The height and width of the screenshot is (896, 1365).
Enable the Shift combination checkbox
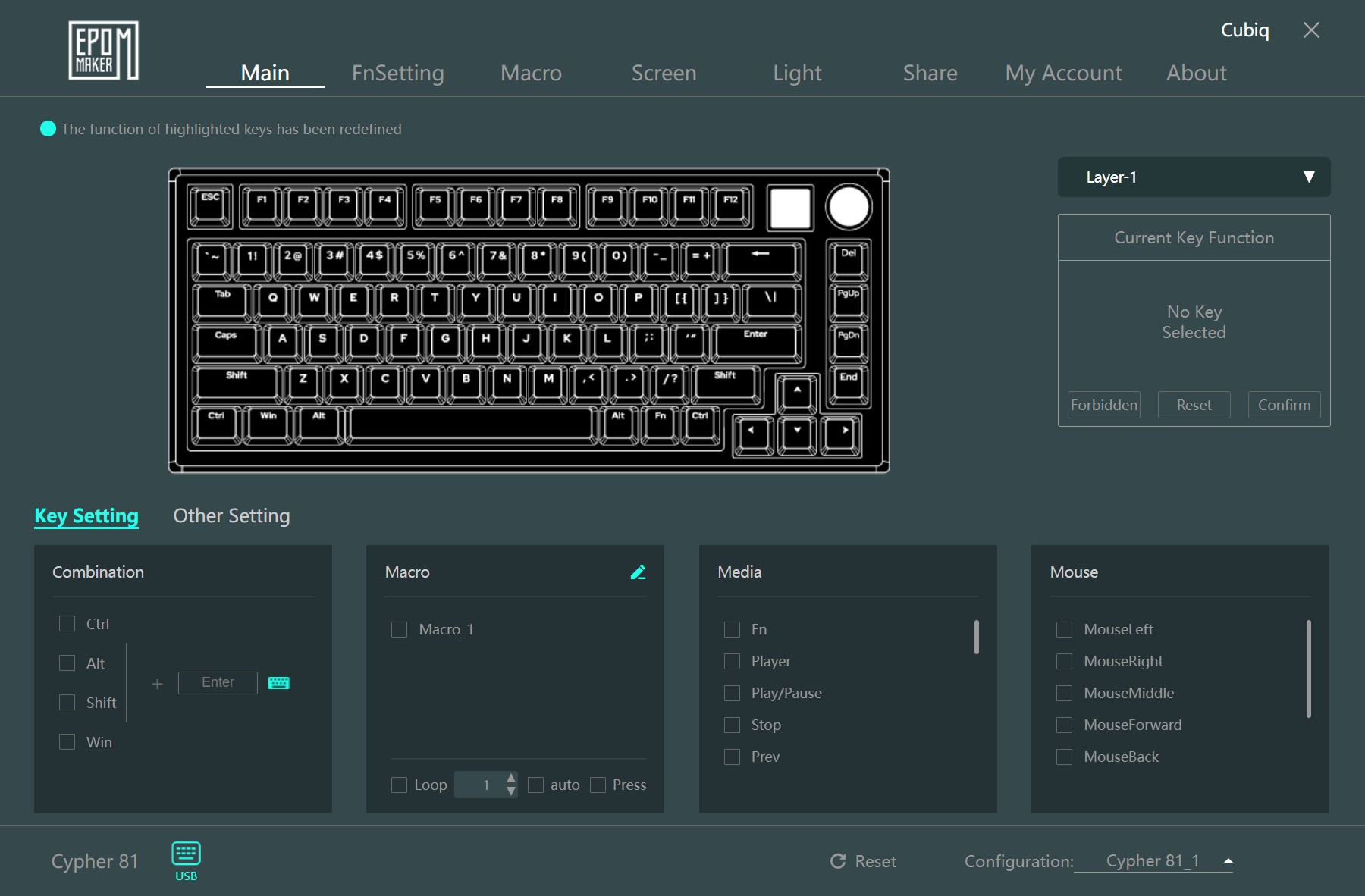pyautogui.click(x=67, y=703)
